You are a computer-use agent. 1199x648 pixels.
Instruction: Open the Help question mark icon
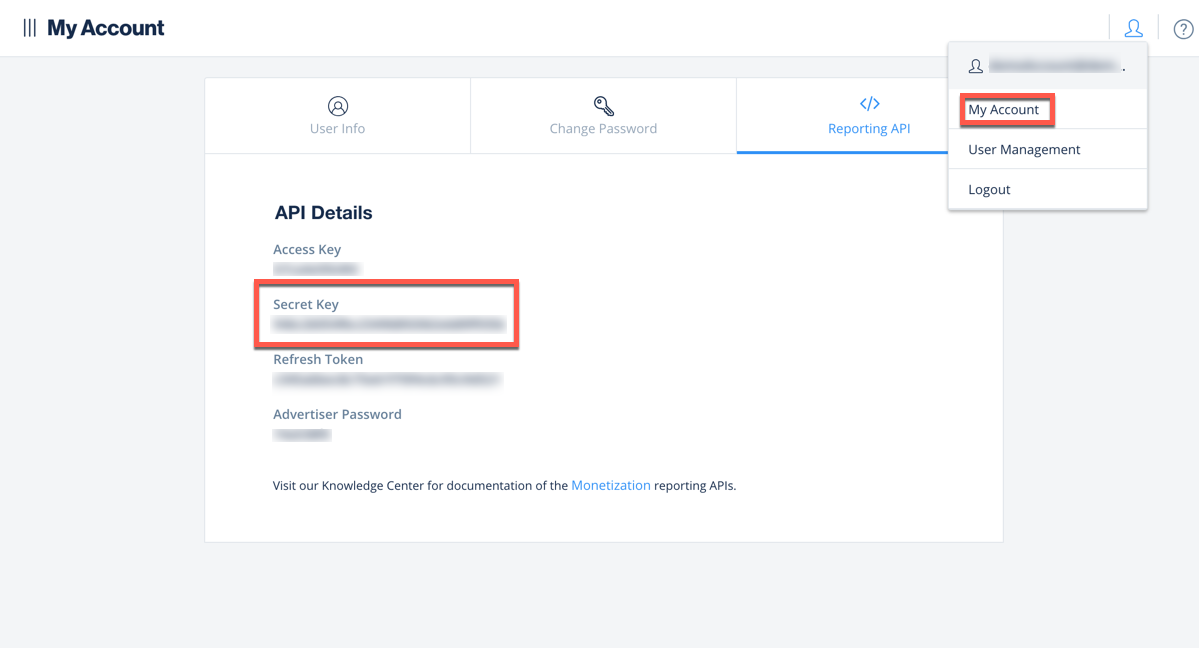tap(1183, 28)
